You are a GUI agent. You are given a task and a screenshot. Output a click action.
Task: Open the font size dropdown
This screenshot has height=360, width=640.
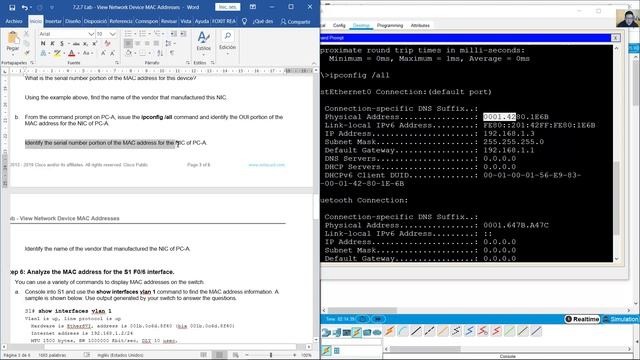tap(113, 34)
